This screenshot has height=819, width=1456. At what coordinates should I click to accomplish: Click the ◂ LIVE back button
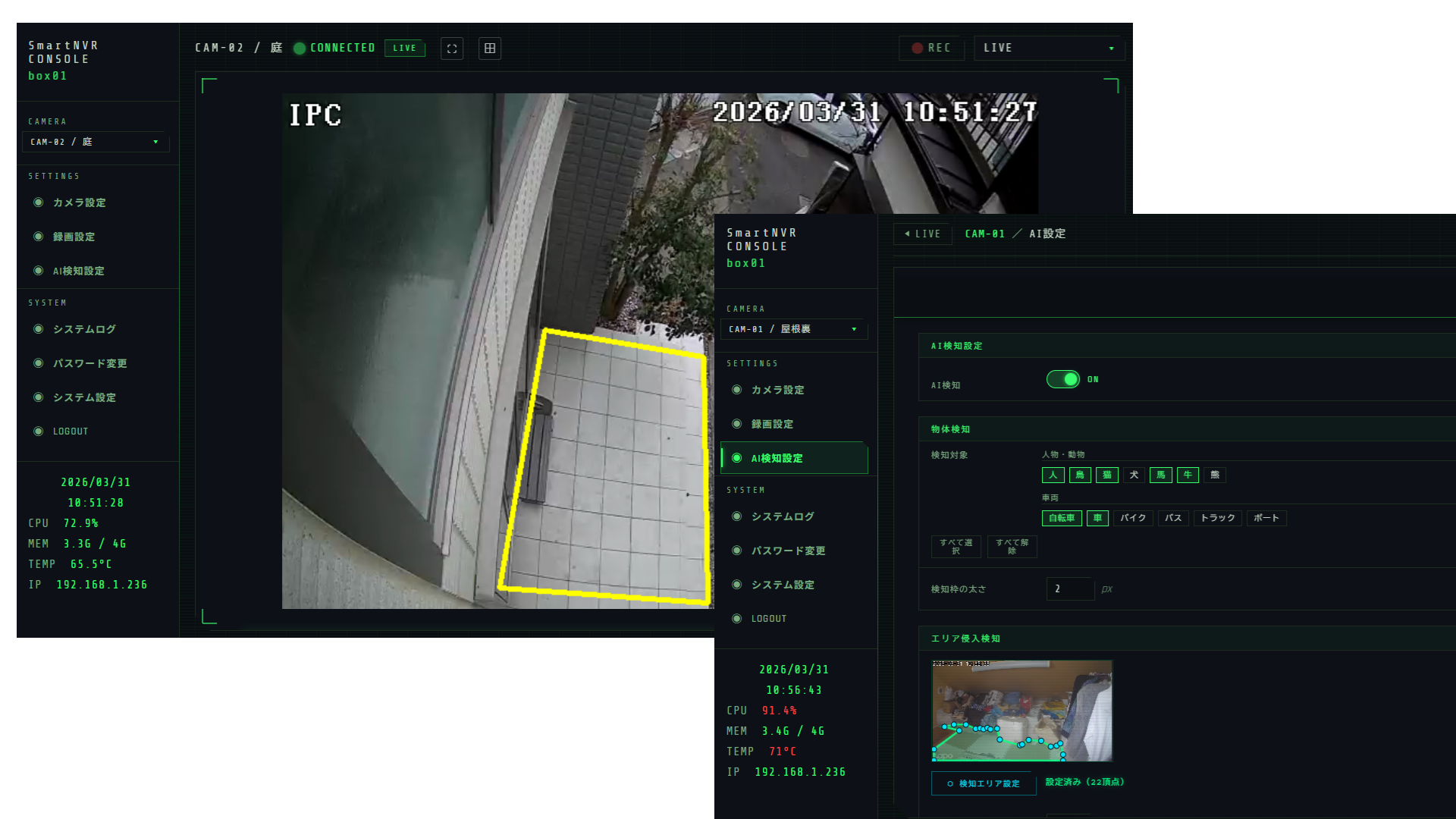point(922,234)
